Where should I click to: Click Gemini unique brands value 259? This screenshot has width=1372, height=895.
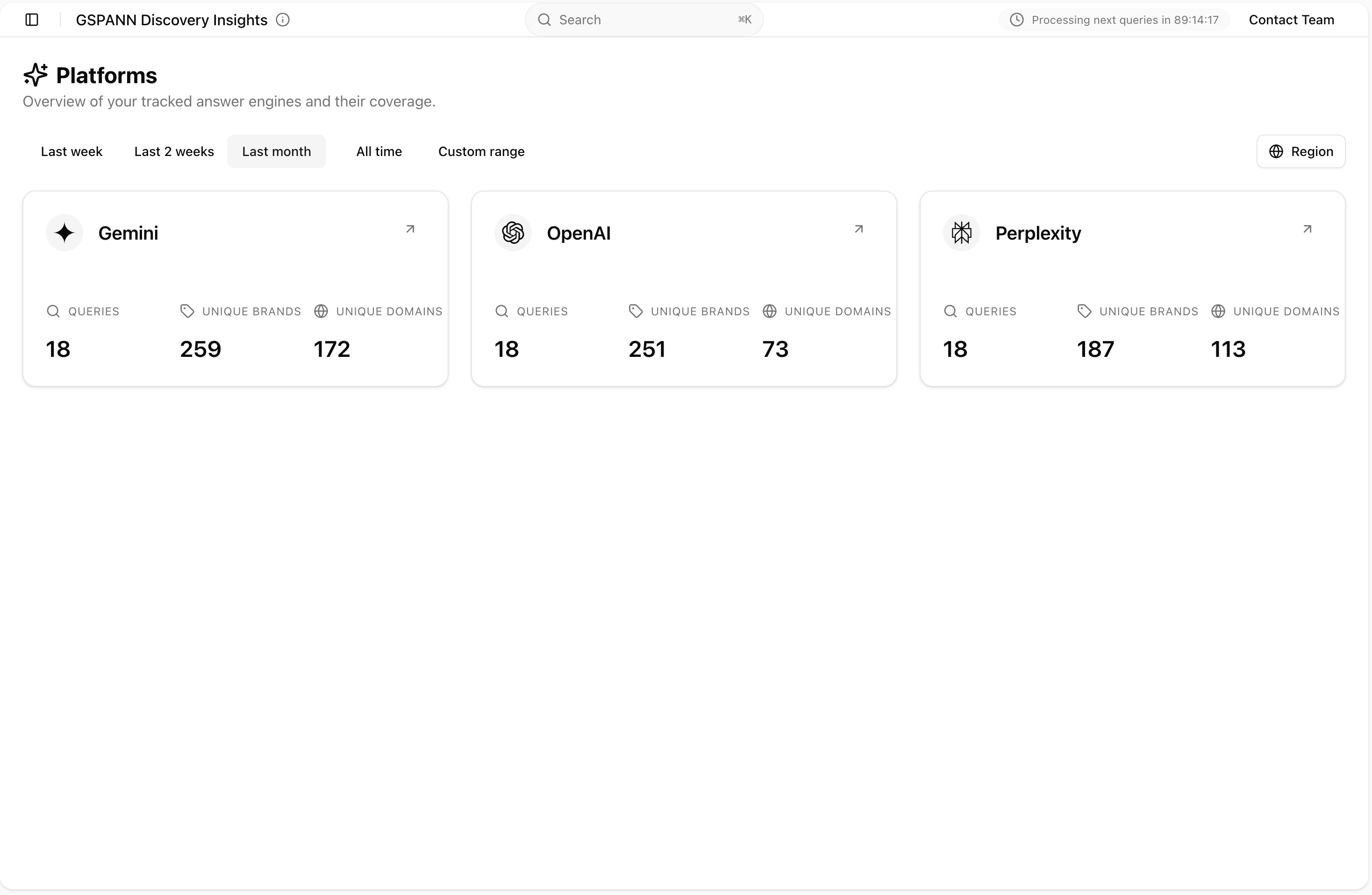200,348
